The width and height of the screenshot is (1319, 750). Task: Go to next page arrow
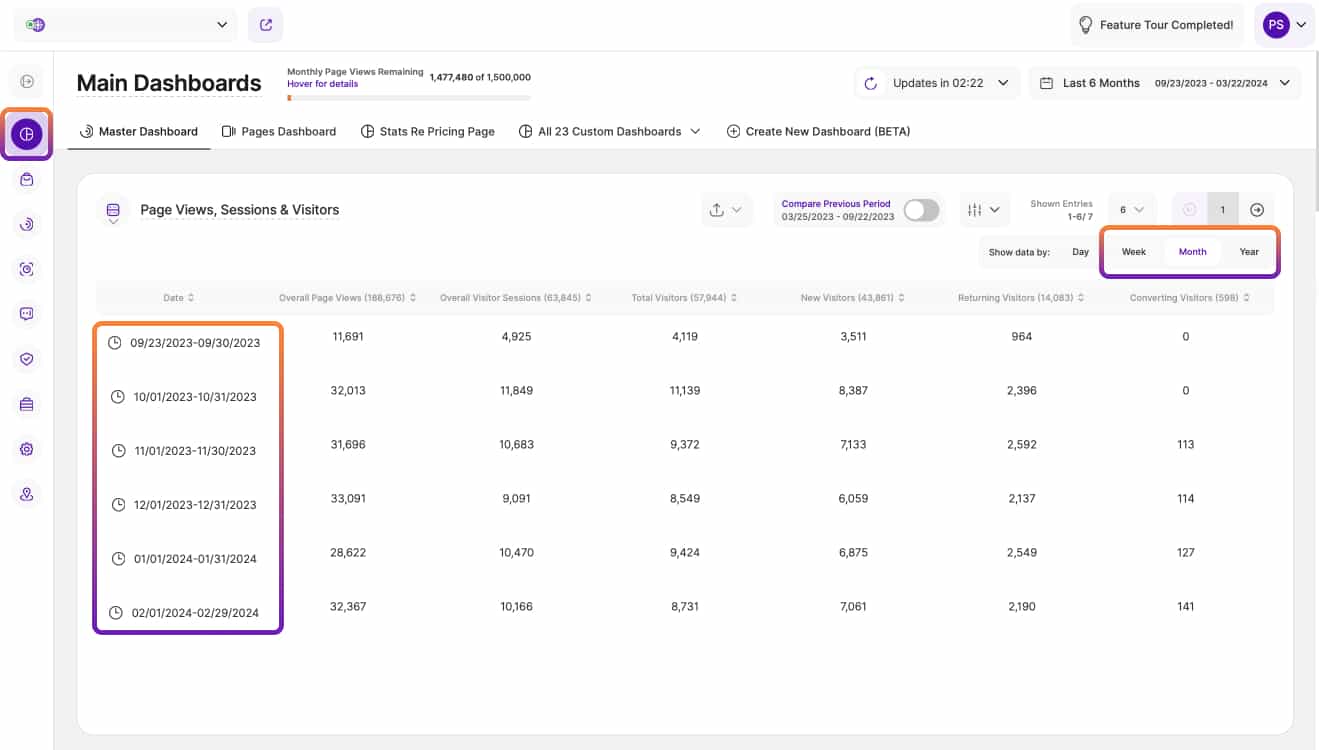[x=1257, y=210]
